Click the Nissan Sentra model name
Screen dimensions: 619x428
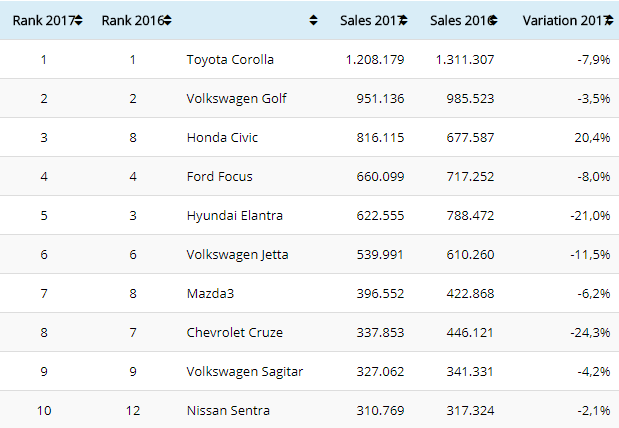tap(228, 411)
